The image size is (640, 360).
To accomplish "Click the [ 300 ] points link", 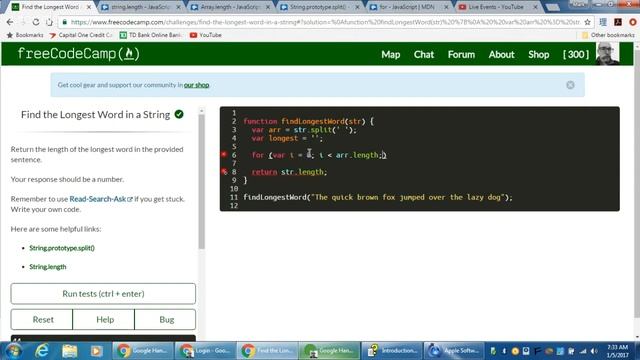I will coord(576,54).
